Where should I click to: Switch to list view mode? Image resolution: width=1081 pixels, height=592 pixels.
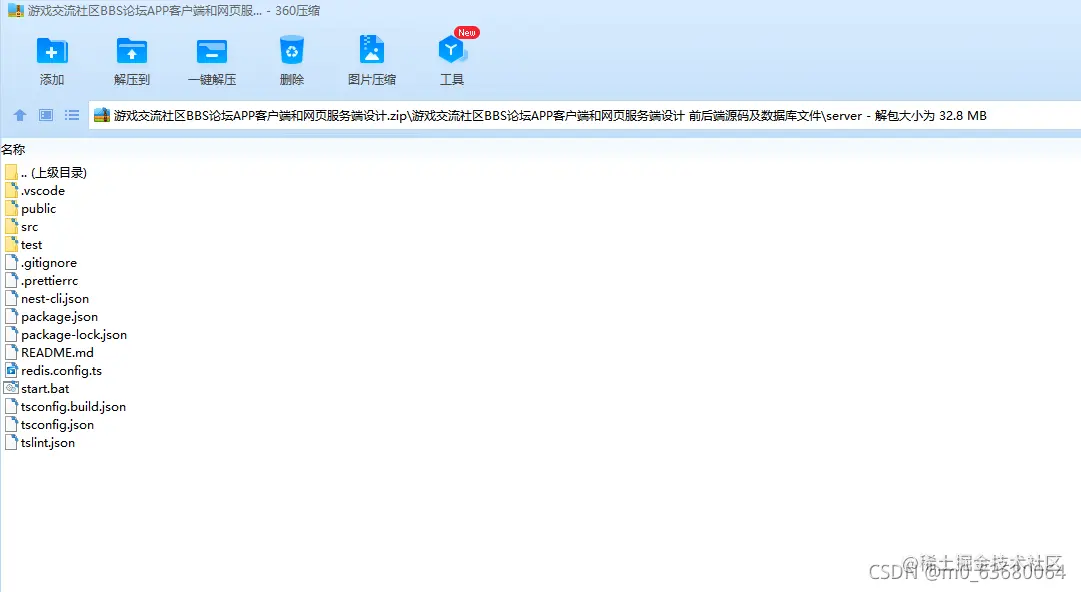pyautogui.click(x=71, y=114)
